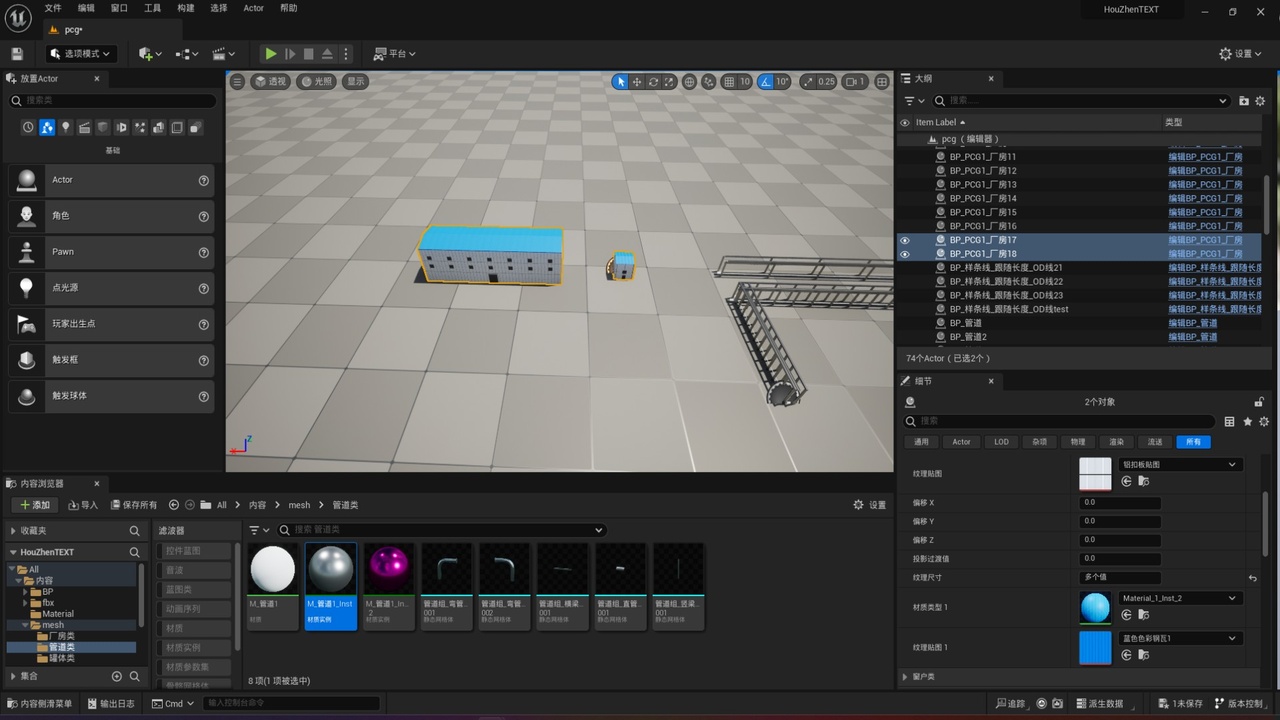The image size is (1280, 720).
Task: Open the 平台 platforms dropdown
Action: pyautogui.click(x=395, y=54)
